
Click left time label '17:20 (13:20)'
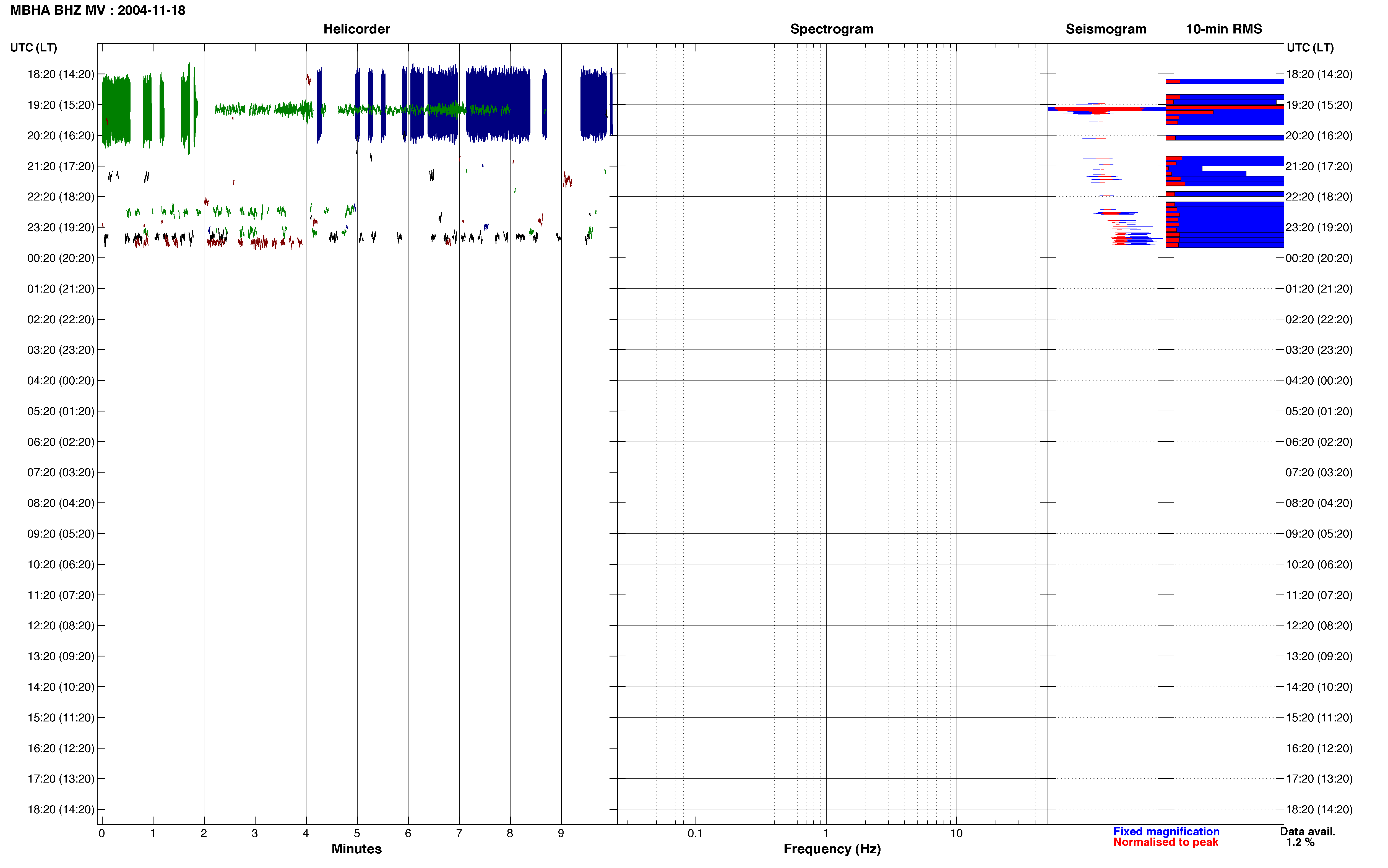click(61, 778)
